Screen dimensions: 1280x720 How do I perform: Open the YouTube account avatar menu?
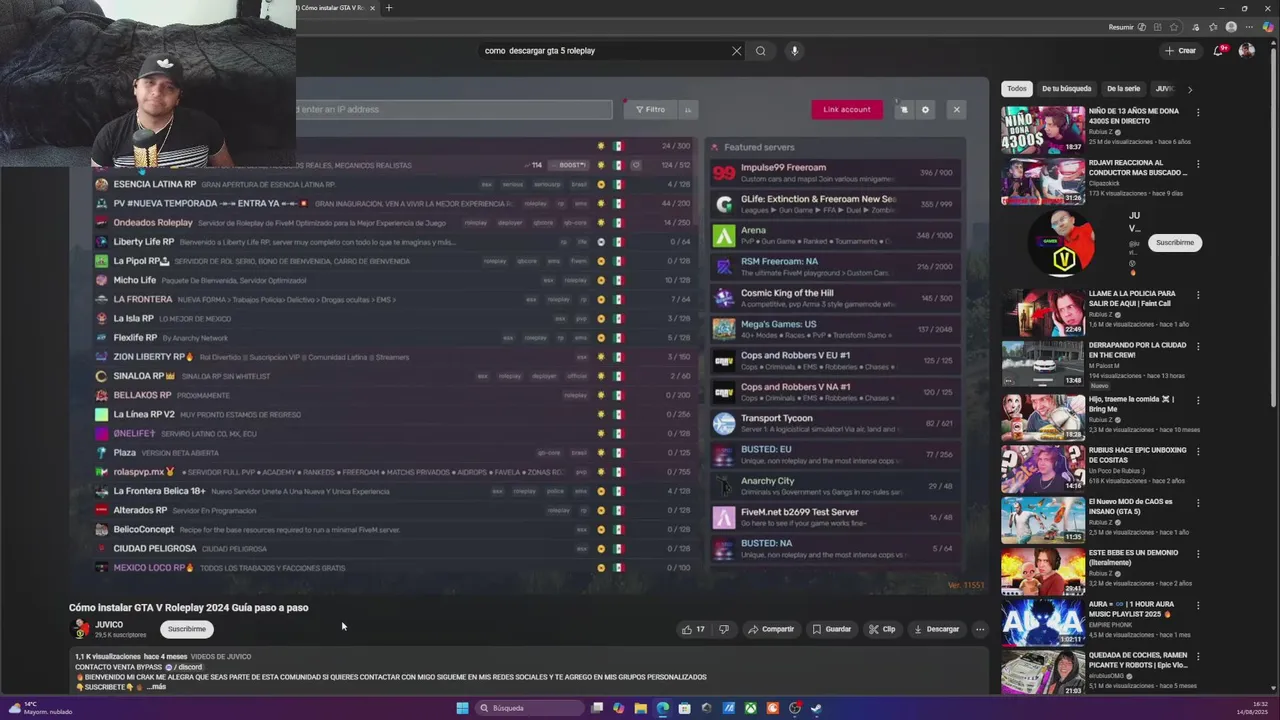coord(1246,50)
